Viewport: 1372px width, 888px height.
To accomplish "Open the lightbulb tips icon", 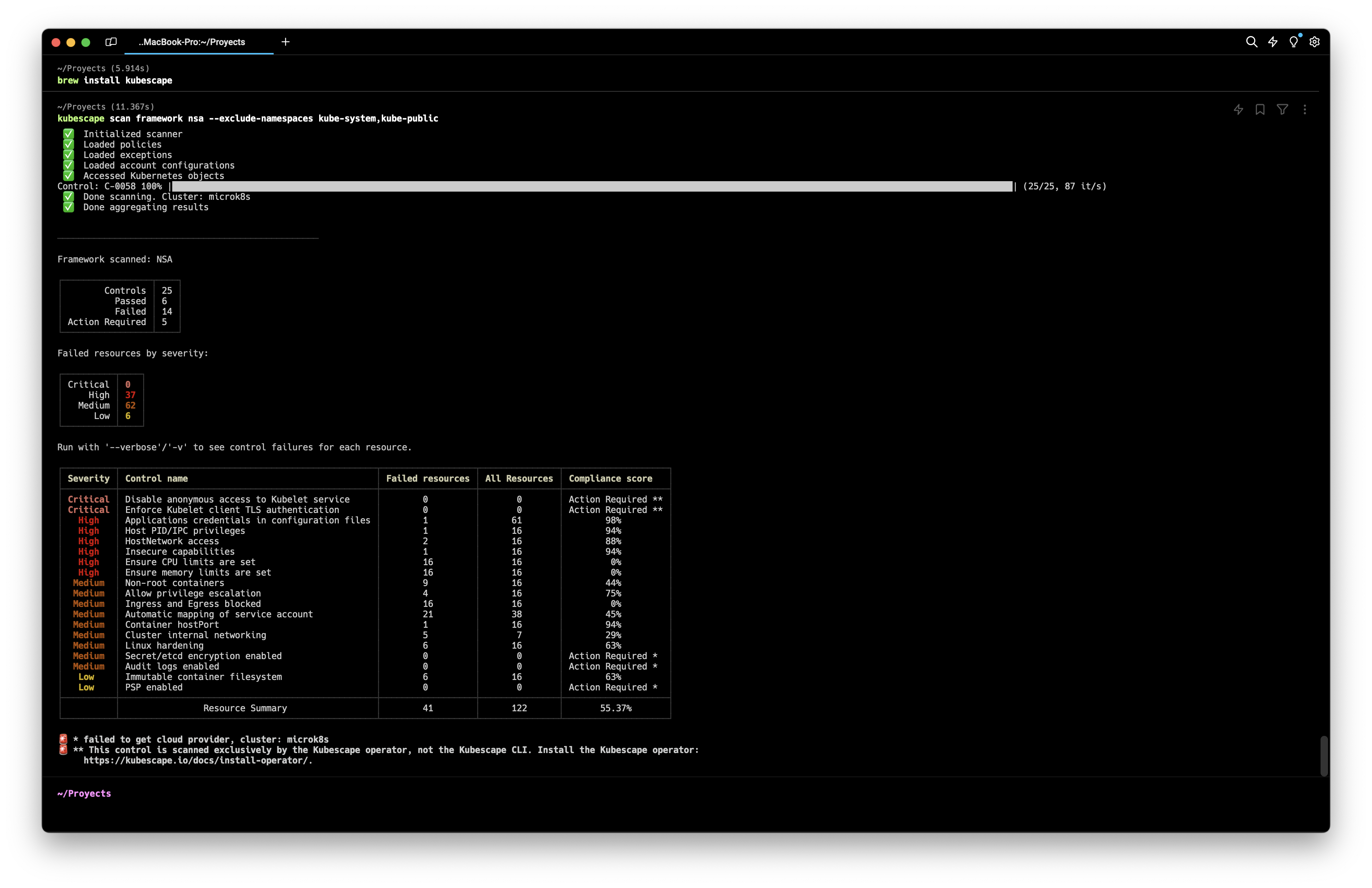I will 1294,42.
